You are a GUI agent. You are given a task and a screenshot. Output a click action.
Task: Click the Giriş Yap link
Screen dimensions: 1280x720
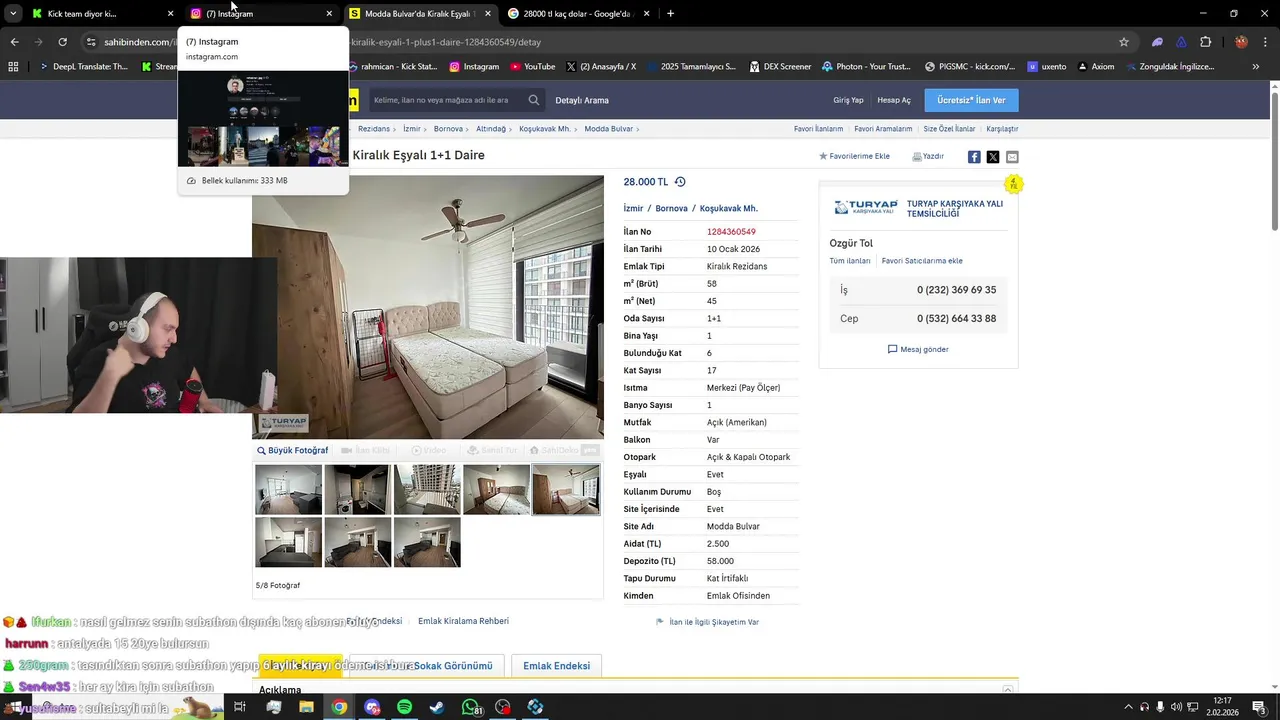tap(848, 100)
